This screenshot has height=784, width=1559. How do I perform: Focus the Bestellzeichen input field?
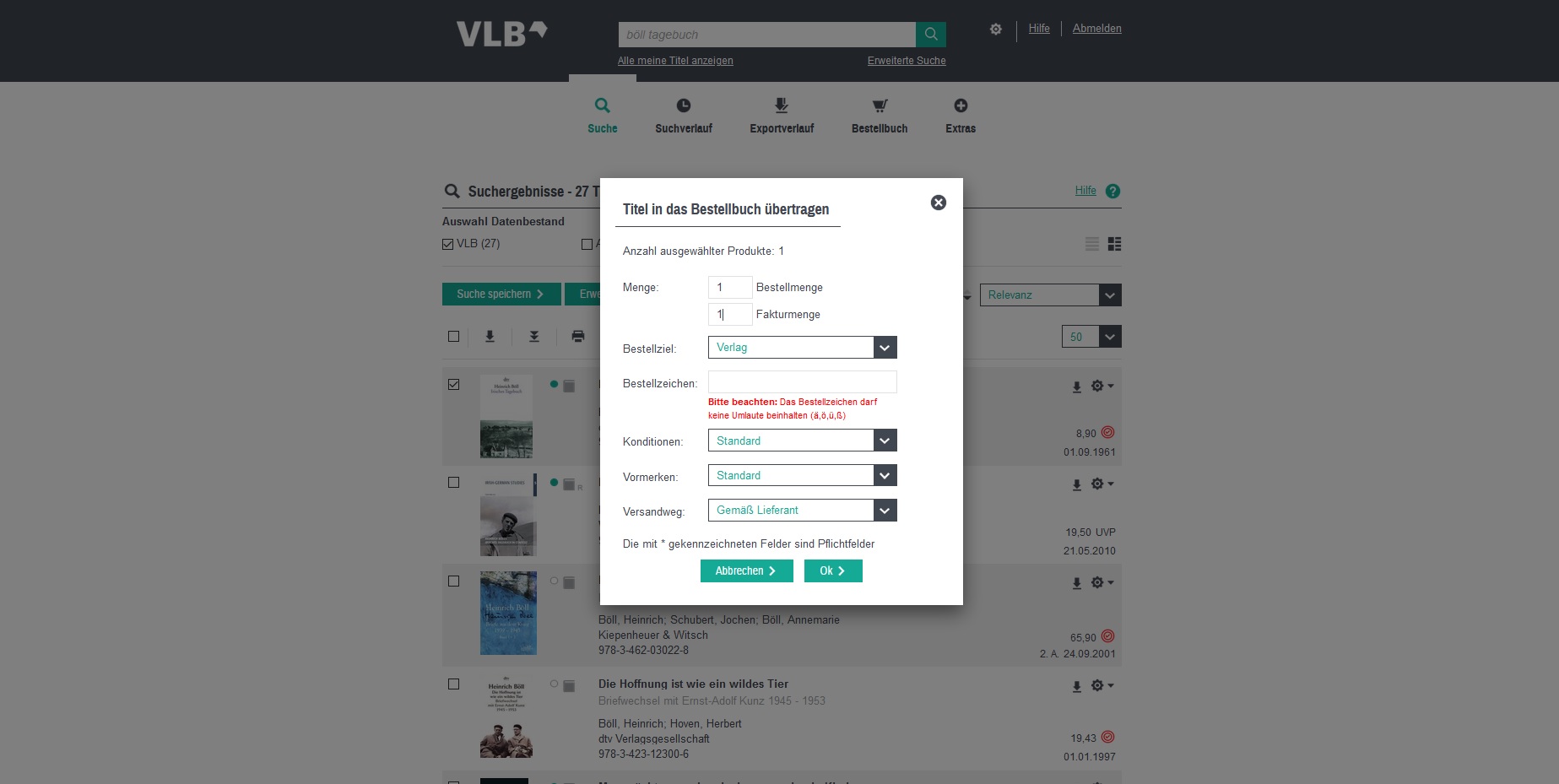tap(803, 382)
